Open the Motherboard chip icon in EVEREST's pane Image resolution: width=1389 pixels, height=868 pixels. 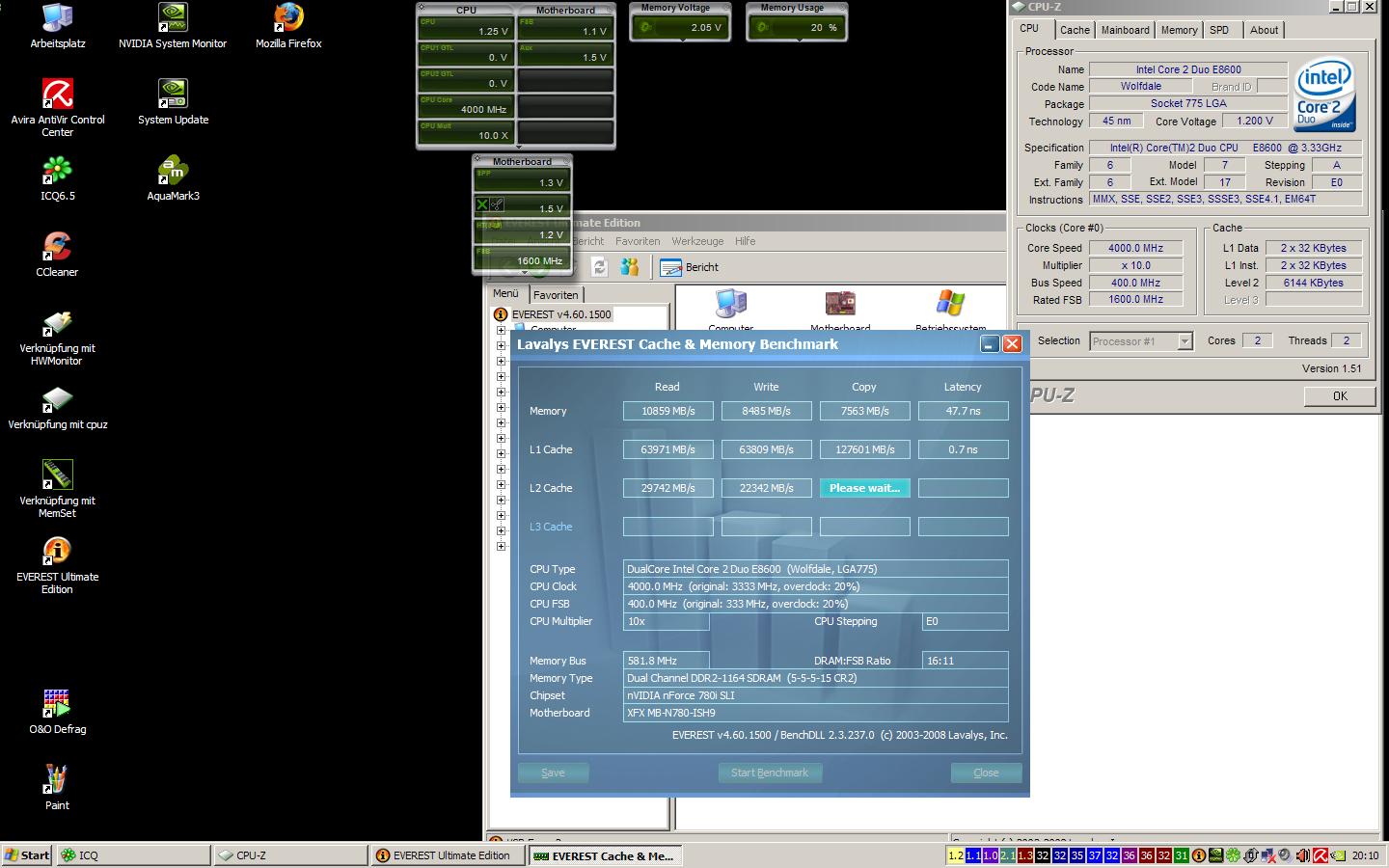(x=840, y=305)
